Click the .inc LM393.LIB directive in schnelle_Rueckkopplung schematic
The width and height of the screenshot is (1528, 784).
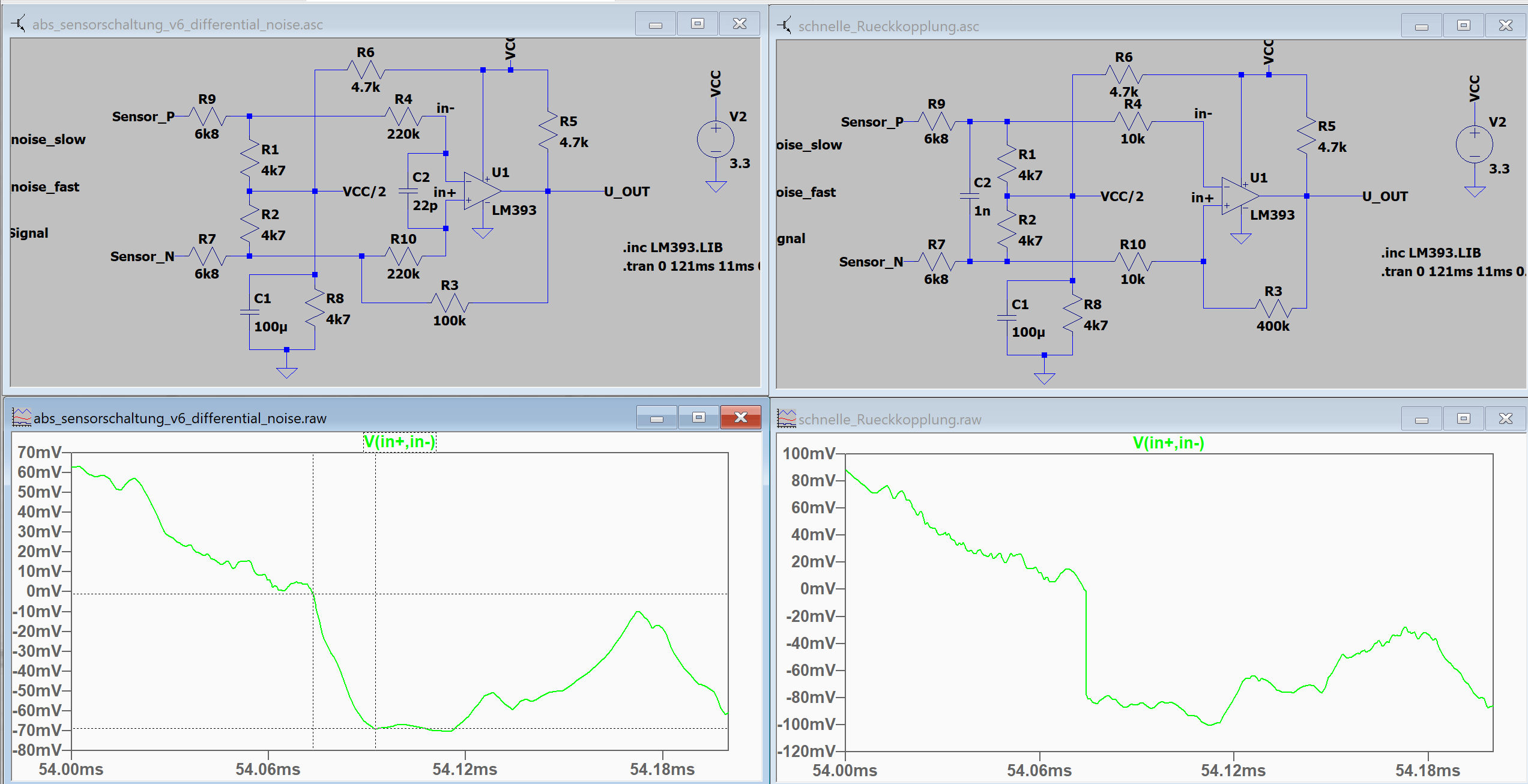click(x=1430, y=253)
